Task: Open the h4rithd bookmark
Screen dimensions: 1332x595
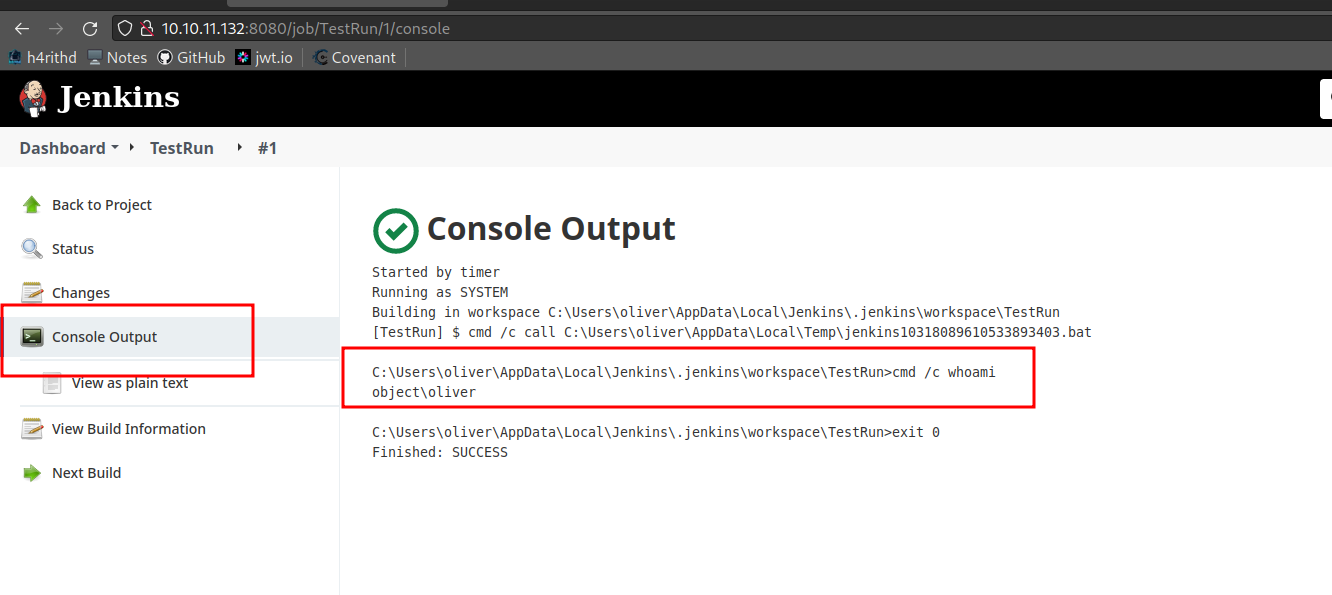Action: pos(43,58)
